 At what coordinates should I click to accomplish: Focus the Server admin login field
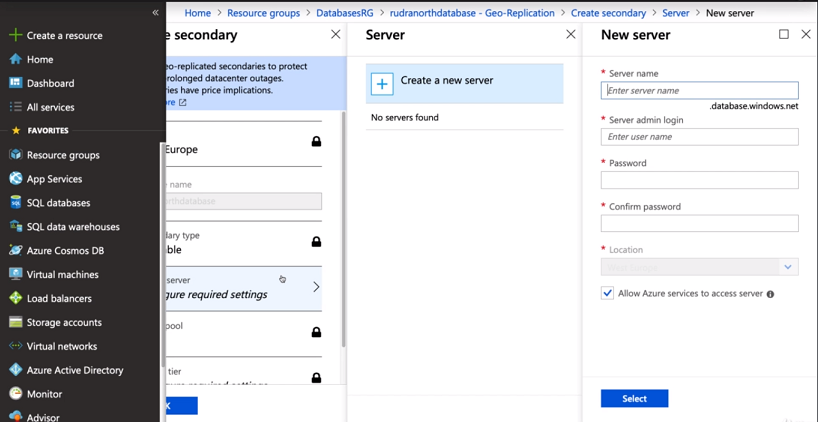[x=700, y=137]
